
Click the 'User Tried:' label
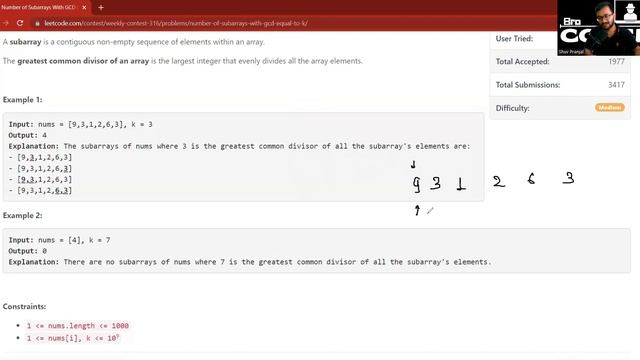(x=514, y=39)
